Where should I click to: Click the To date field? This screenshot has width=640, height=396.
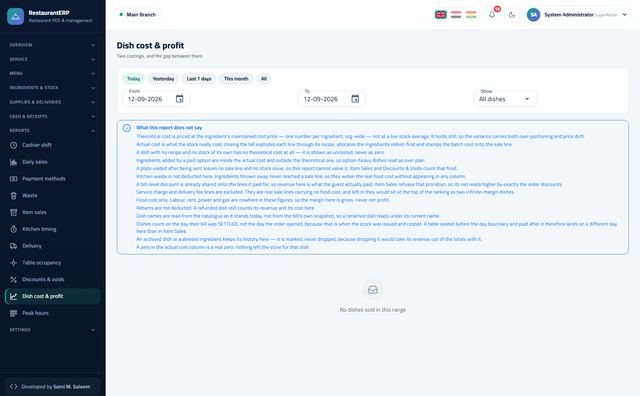pyautogui.click(x=331, y=99)
